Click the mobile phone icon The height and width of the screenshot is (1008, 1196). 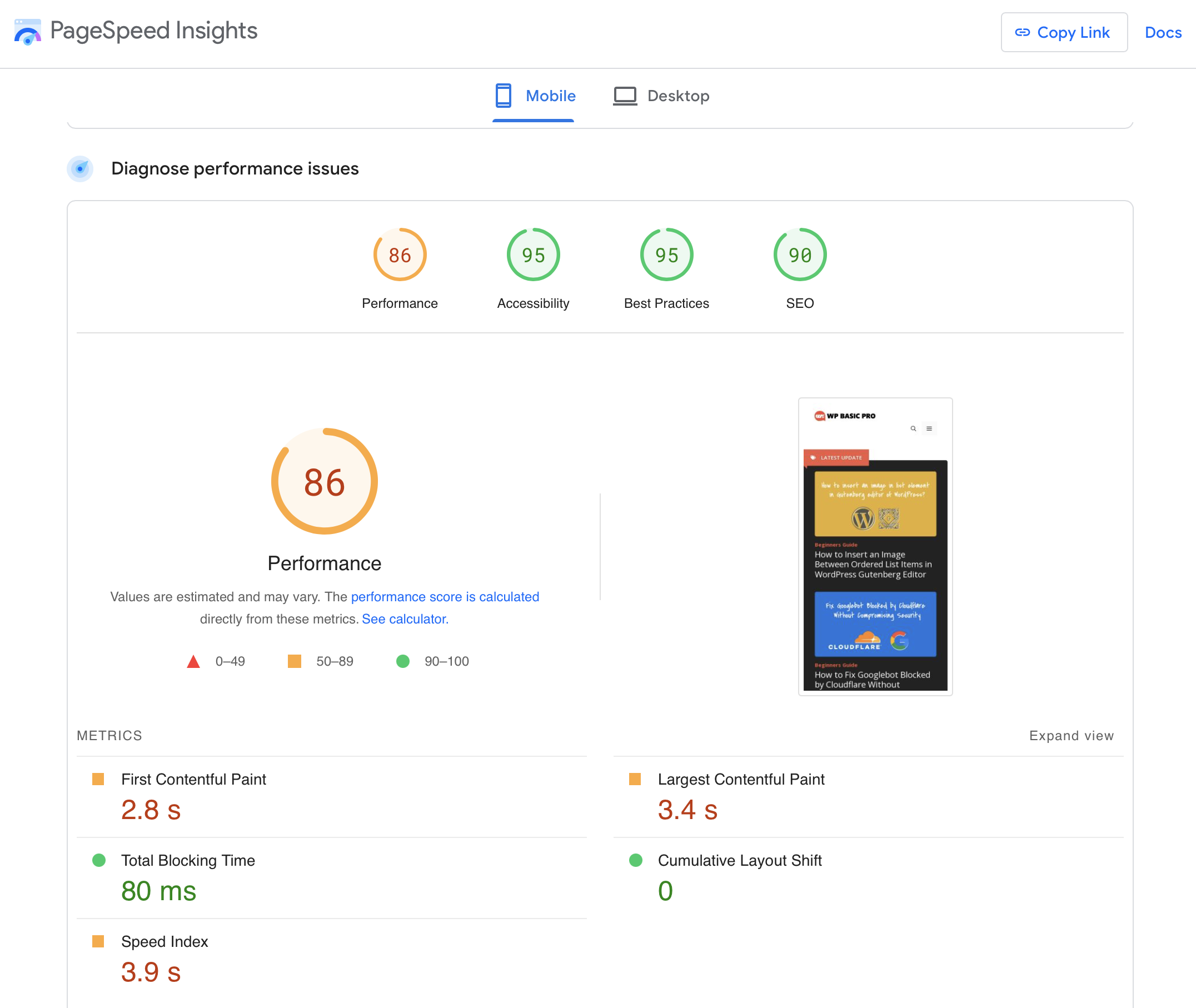(x=504, y=96)
